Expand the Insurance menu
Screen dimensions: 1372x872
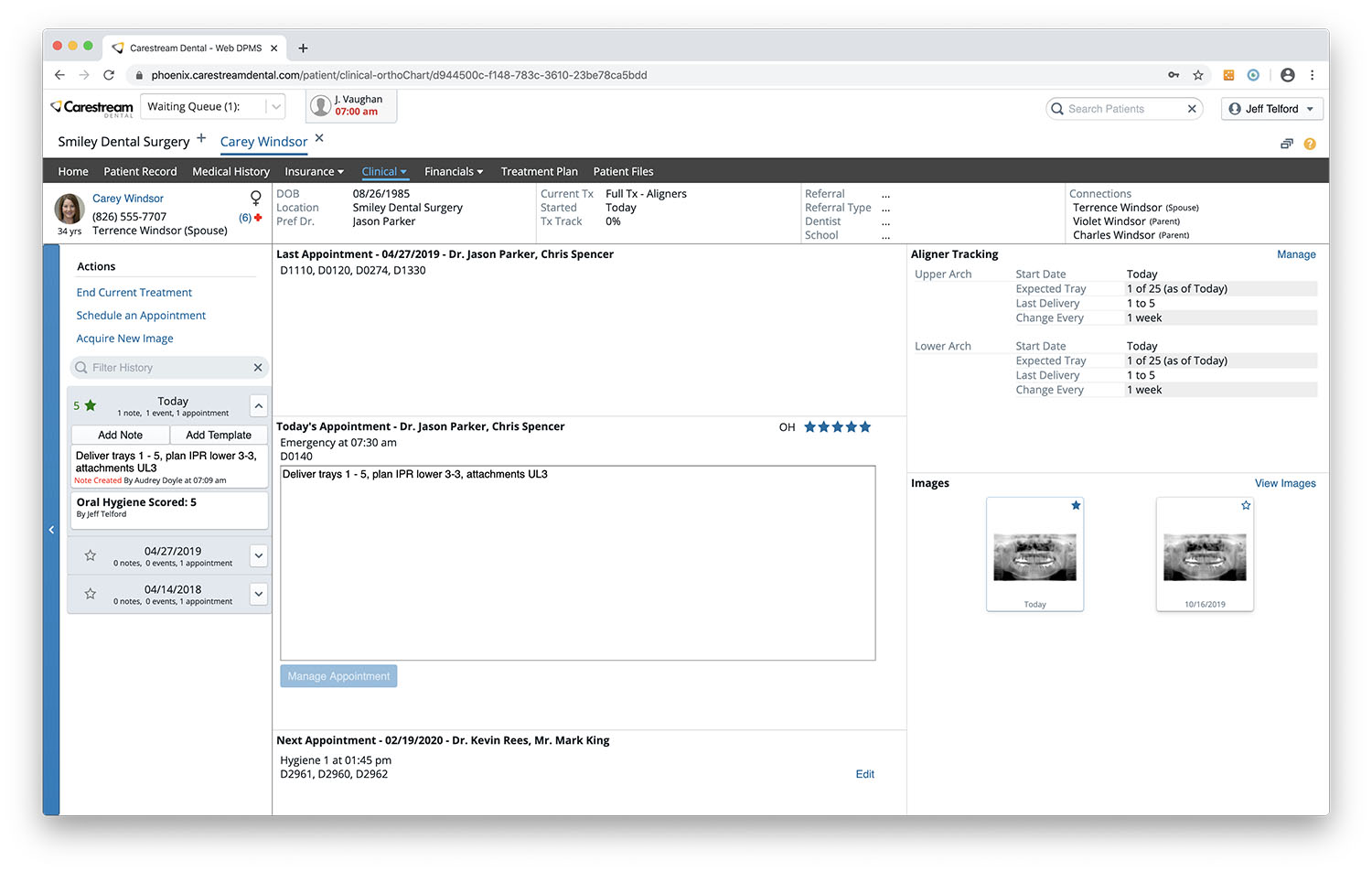(314, 172)
